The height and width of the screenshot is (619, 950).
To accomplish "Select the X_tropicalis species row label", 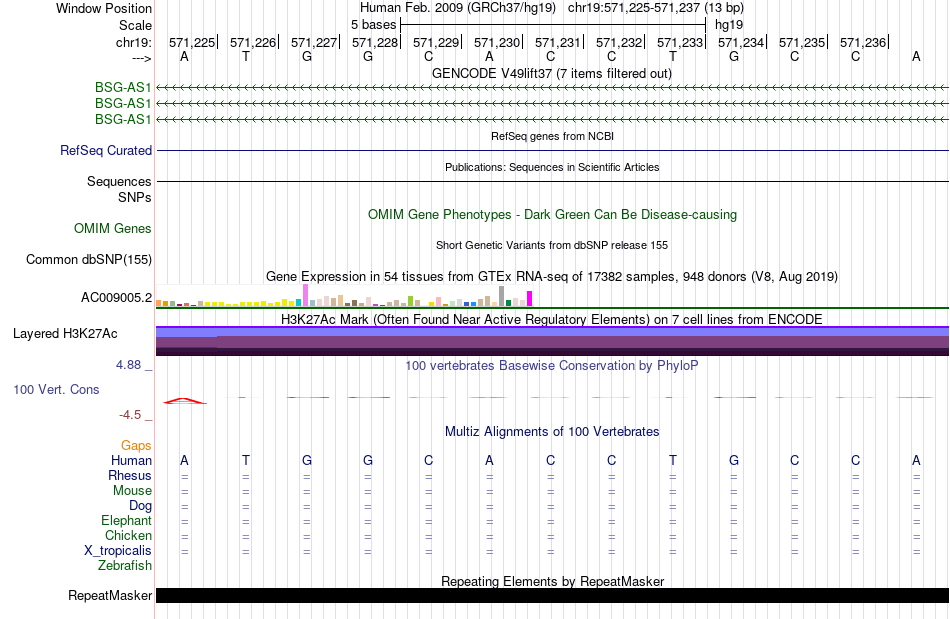I will coord(118,551).
